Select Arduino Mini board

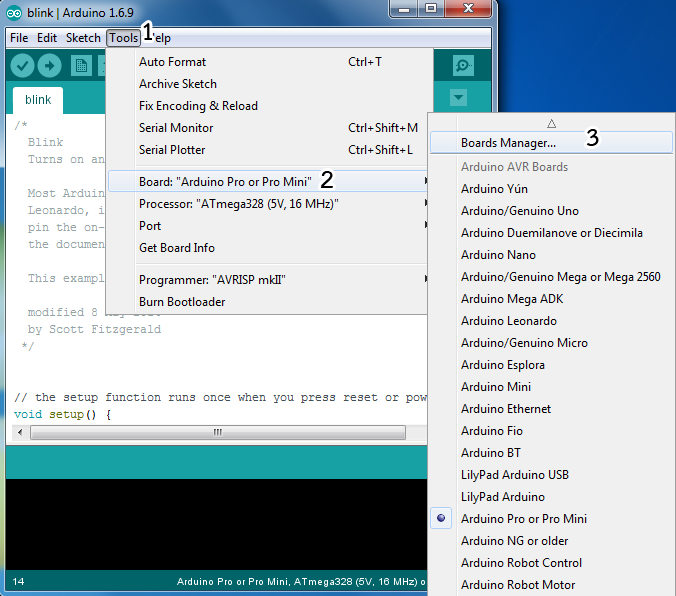click(551, 387)
